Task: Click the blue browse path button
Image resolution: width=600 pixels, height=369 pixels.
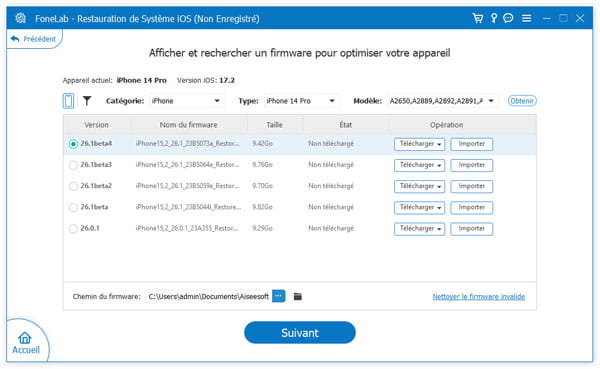Action: [279, 296]
